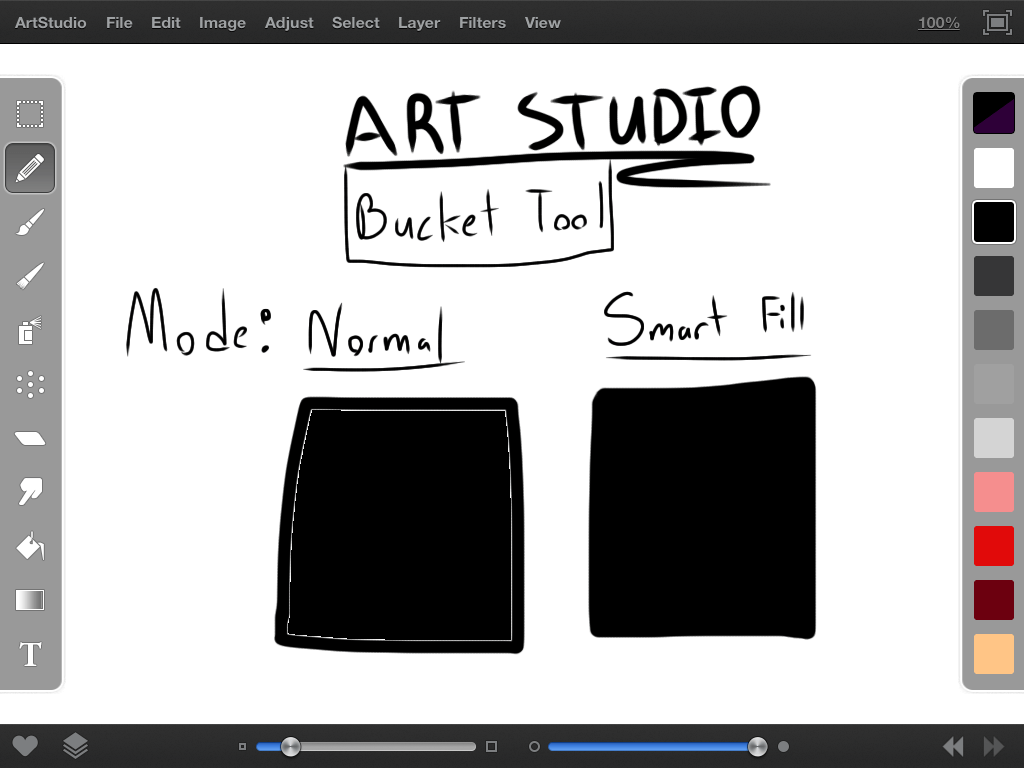Pick the bright red swatch
This screenshot has height=768, width=1024.
[993, 546]
